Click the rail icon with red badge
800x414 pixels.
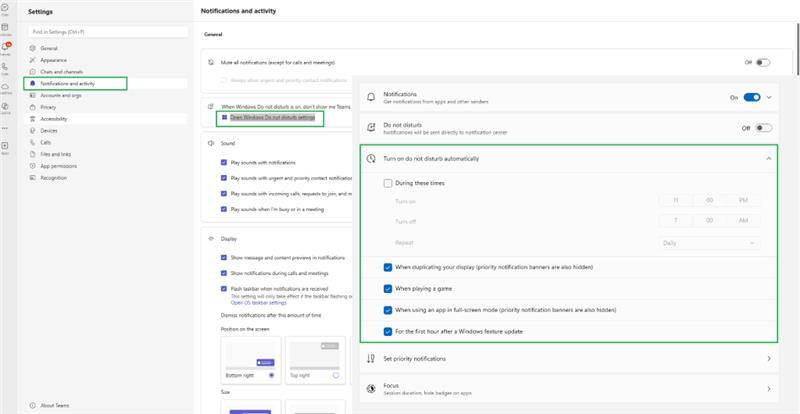[6, 47]
